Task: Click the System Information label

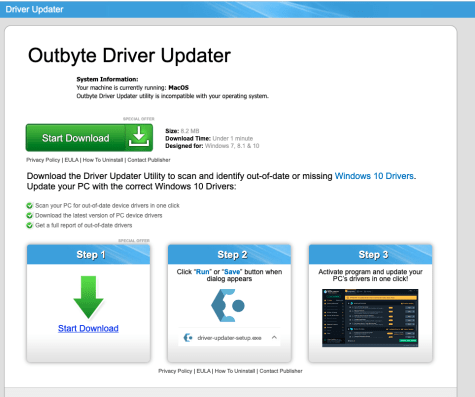Action: pos(107,79)
